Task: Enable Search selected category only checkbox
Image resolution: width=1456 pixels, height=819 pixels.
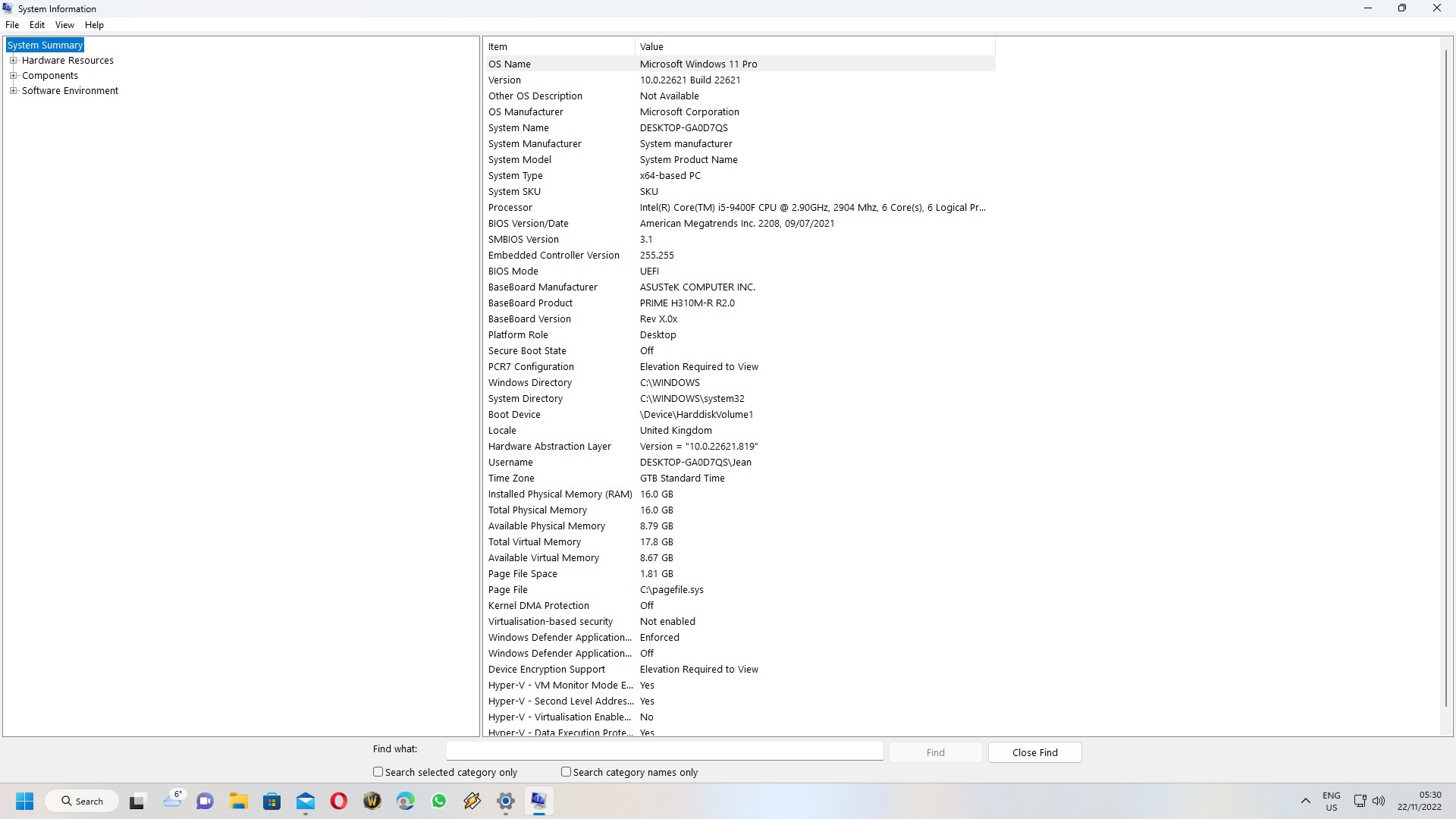Action: tap(378, 772)
